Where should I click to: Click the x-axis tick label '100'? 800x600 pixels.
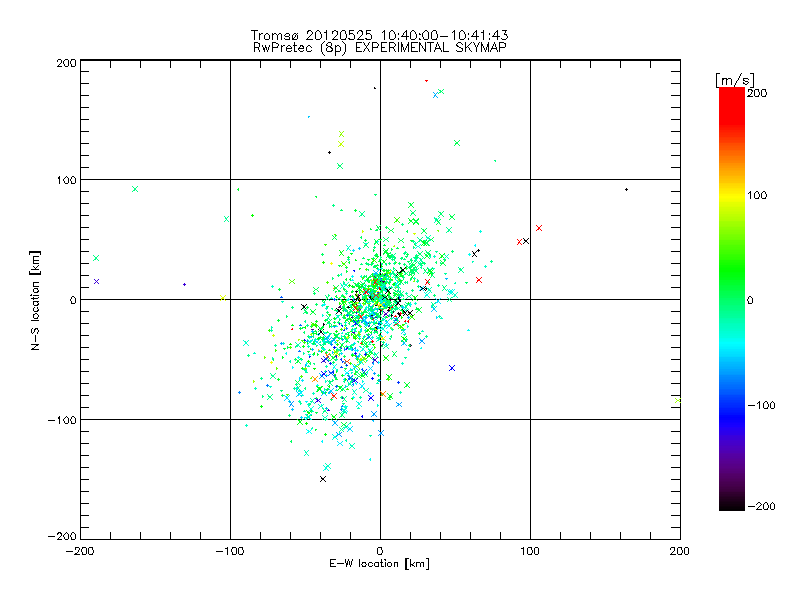530,552
